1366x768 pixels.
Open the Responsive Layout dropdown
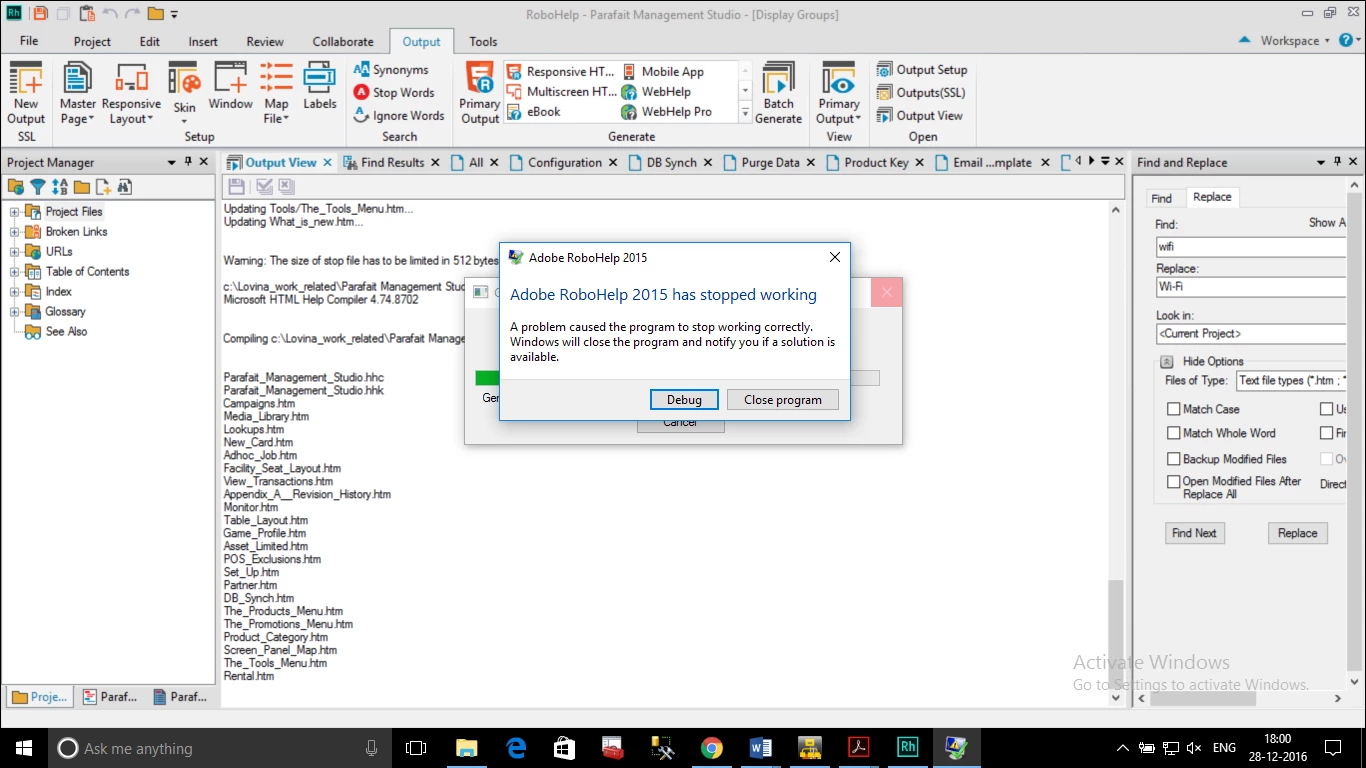tap(131, 93)
